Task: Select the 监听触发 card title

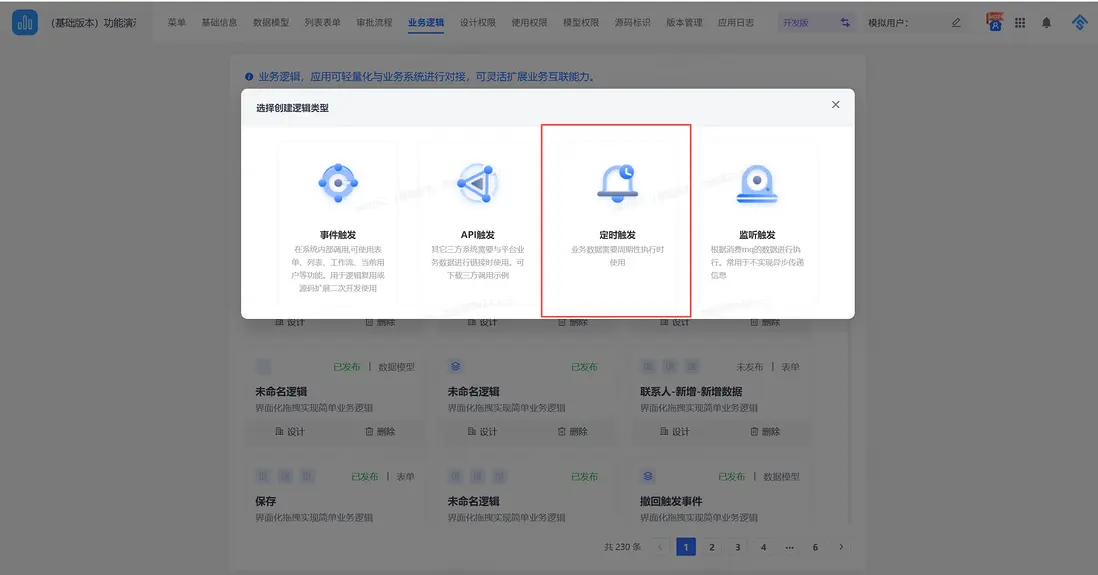Action: [x=757, y=235]
